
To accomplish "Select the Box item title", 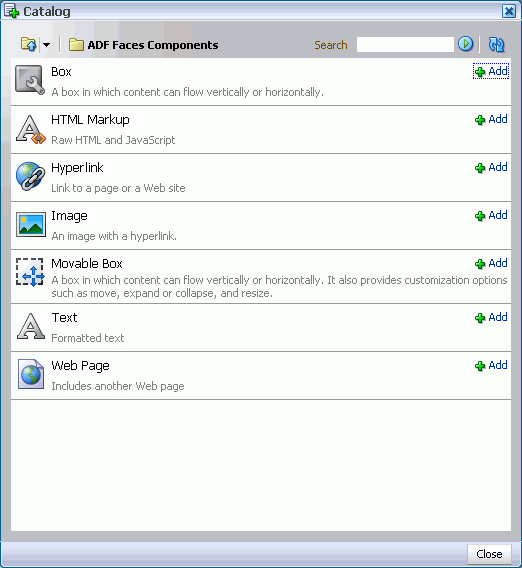I will 61,72.
